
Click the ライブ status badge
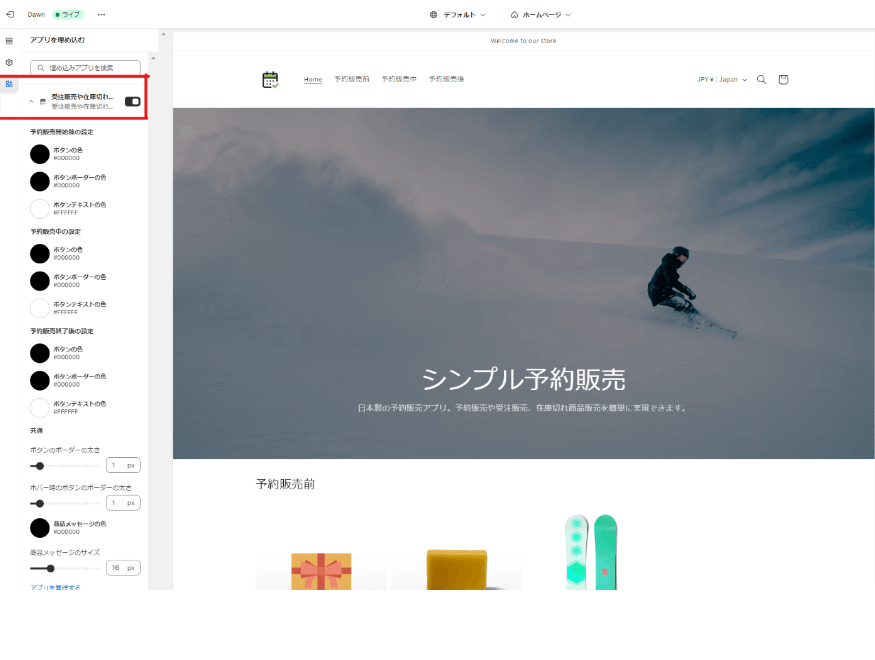tap(68, 15)
